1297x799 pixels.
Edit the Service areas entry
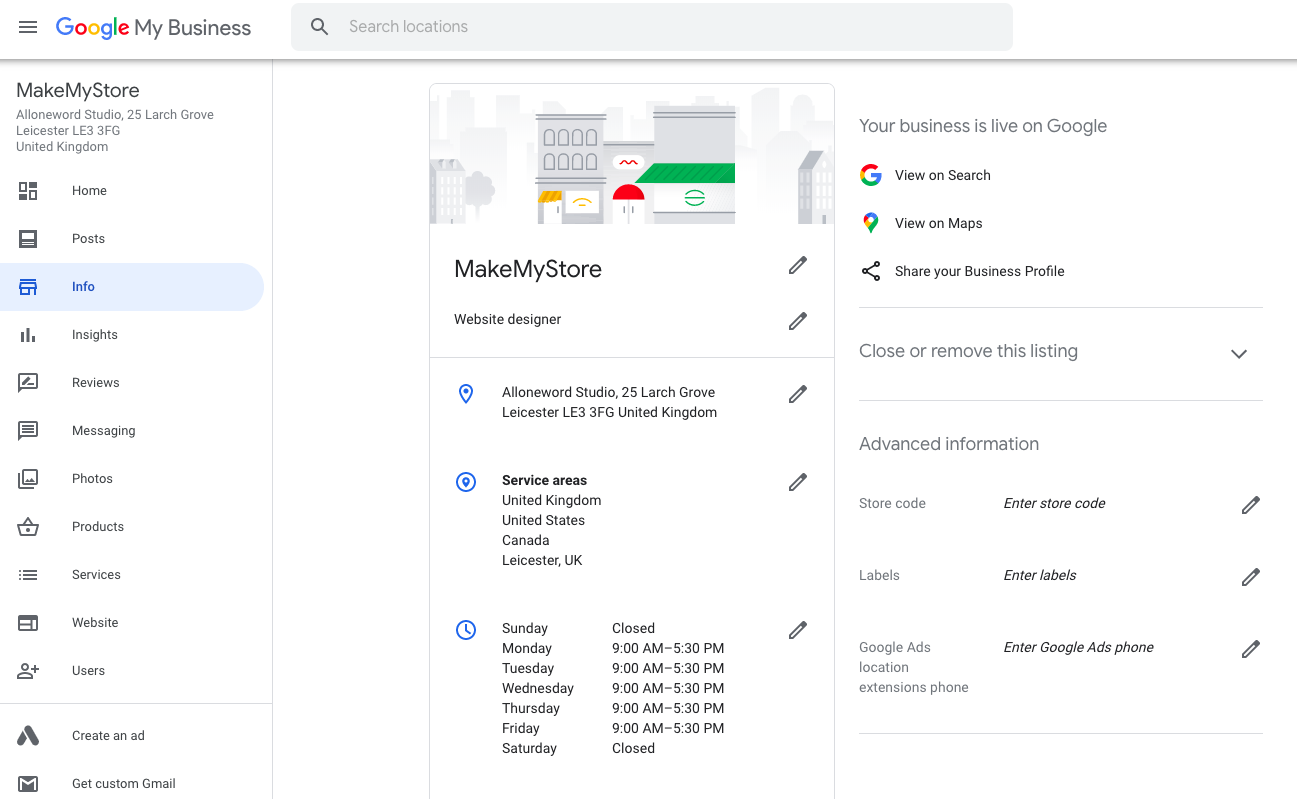797,482
